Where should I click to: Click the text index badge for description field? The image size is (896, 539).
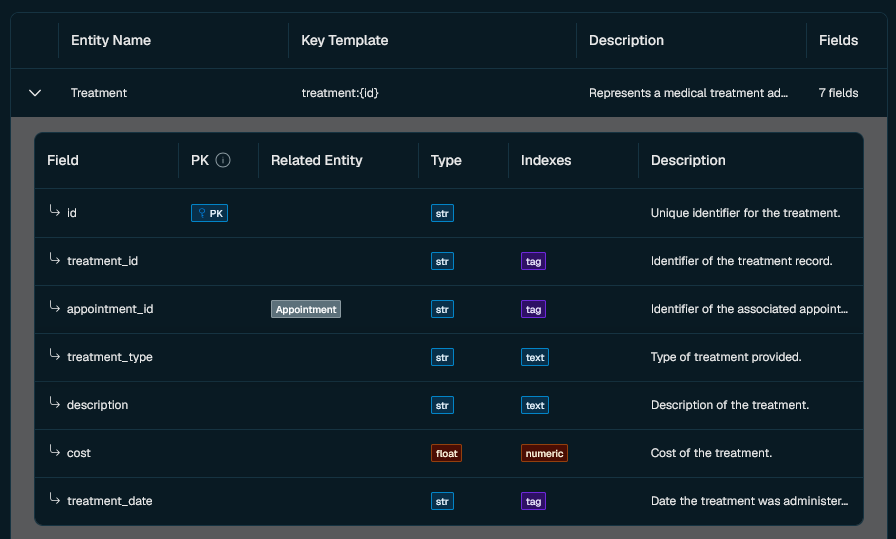point(535,405)
